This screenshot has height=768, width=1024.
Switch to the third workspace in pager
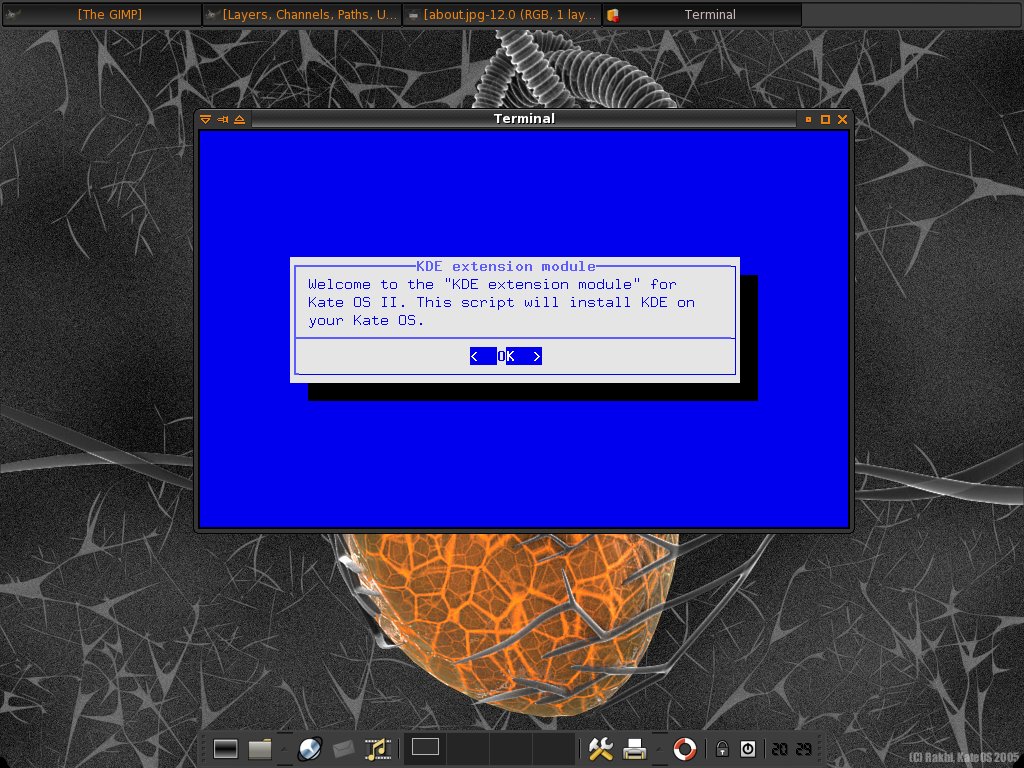511,748
